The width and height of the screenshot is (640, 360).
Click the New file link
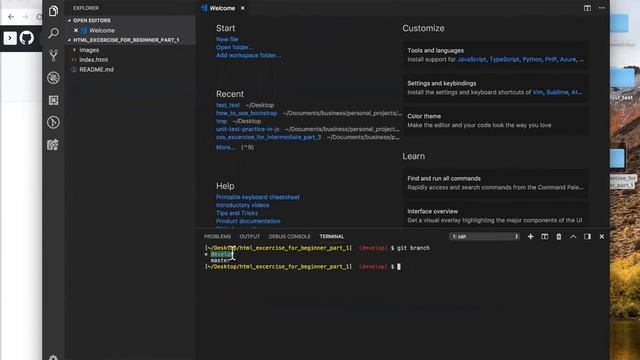(227, 39)
